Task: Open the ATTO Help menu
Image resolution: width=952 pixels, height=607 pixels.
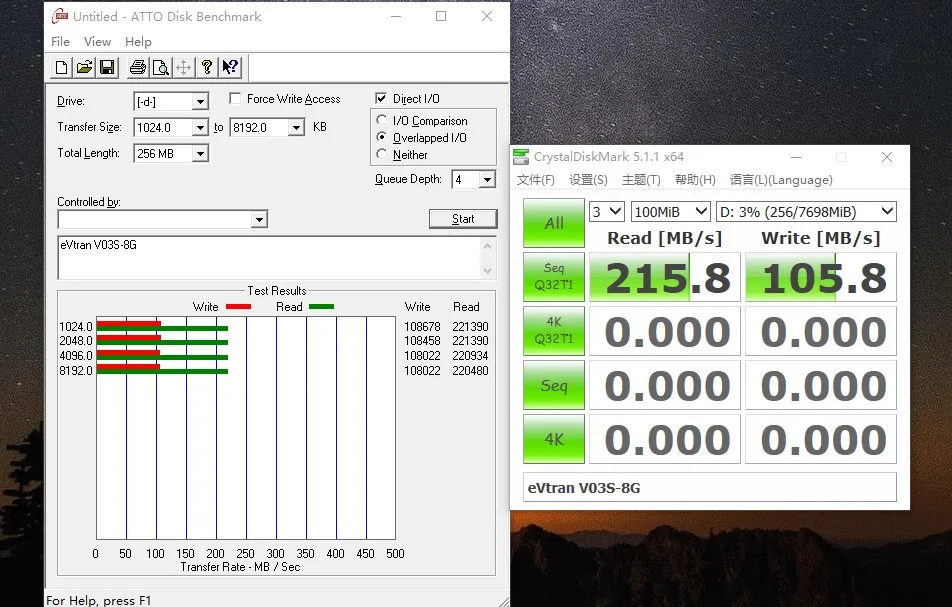Action: 138,42
